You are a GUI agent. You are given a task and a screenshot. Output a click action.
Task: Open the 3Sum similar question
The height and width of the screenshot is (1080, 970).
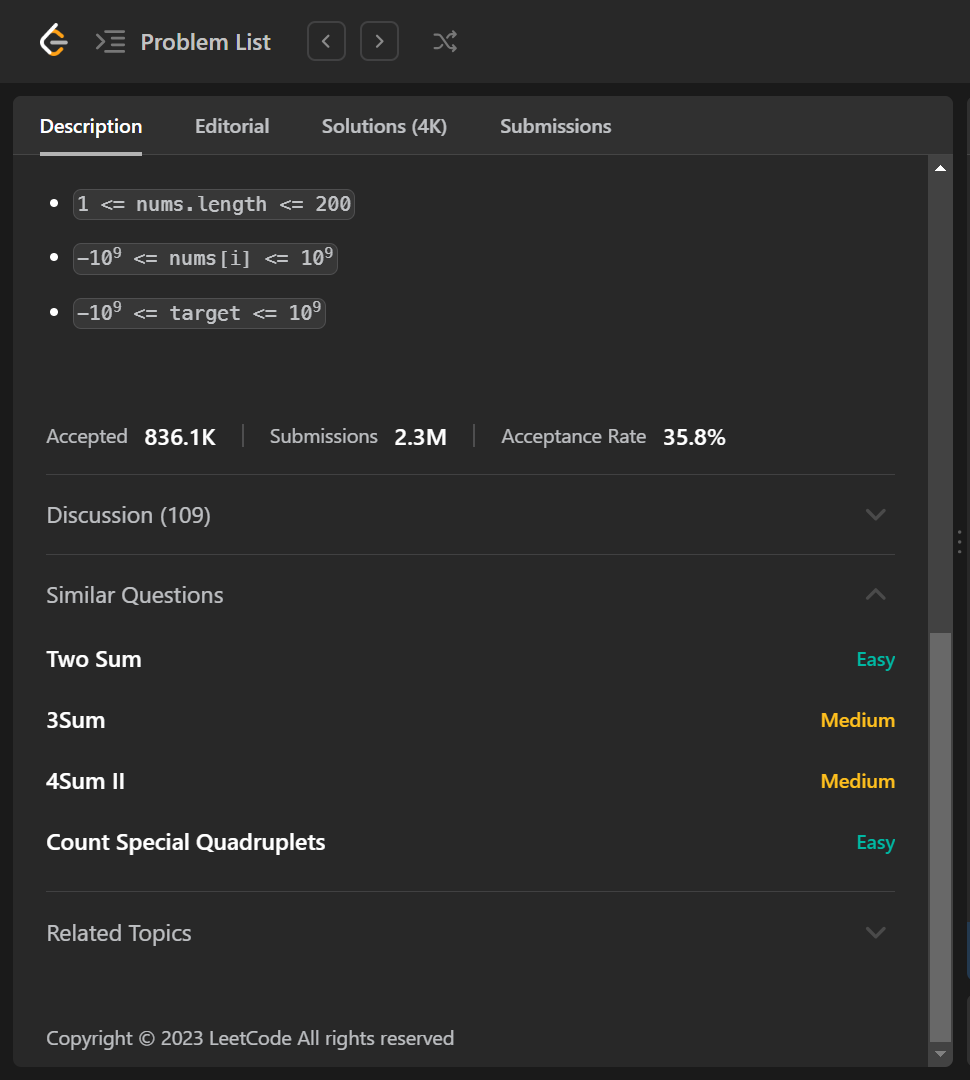point(76,720)
